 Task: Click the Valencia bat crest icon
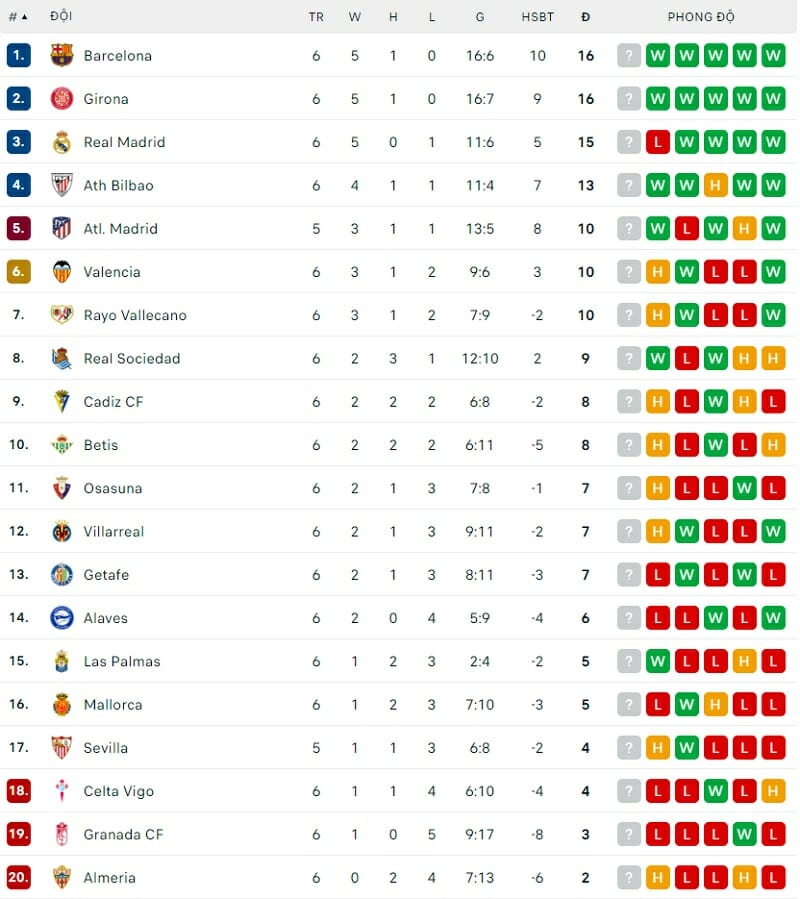click(x=62, y=272)
